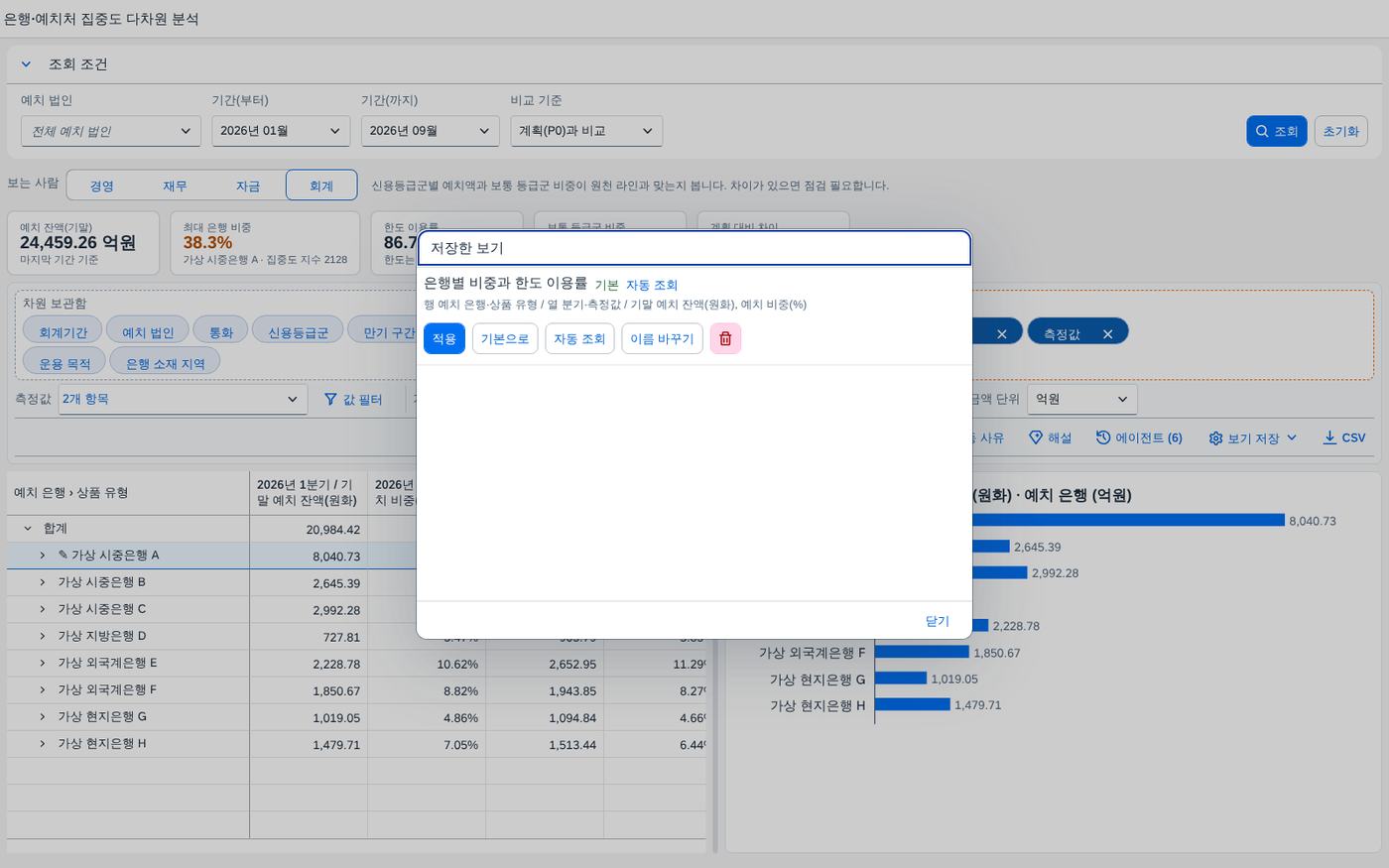Close dialog with 닫기
Screen dimensions: 1389x868
pos(938,621)
